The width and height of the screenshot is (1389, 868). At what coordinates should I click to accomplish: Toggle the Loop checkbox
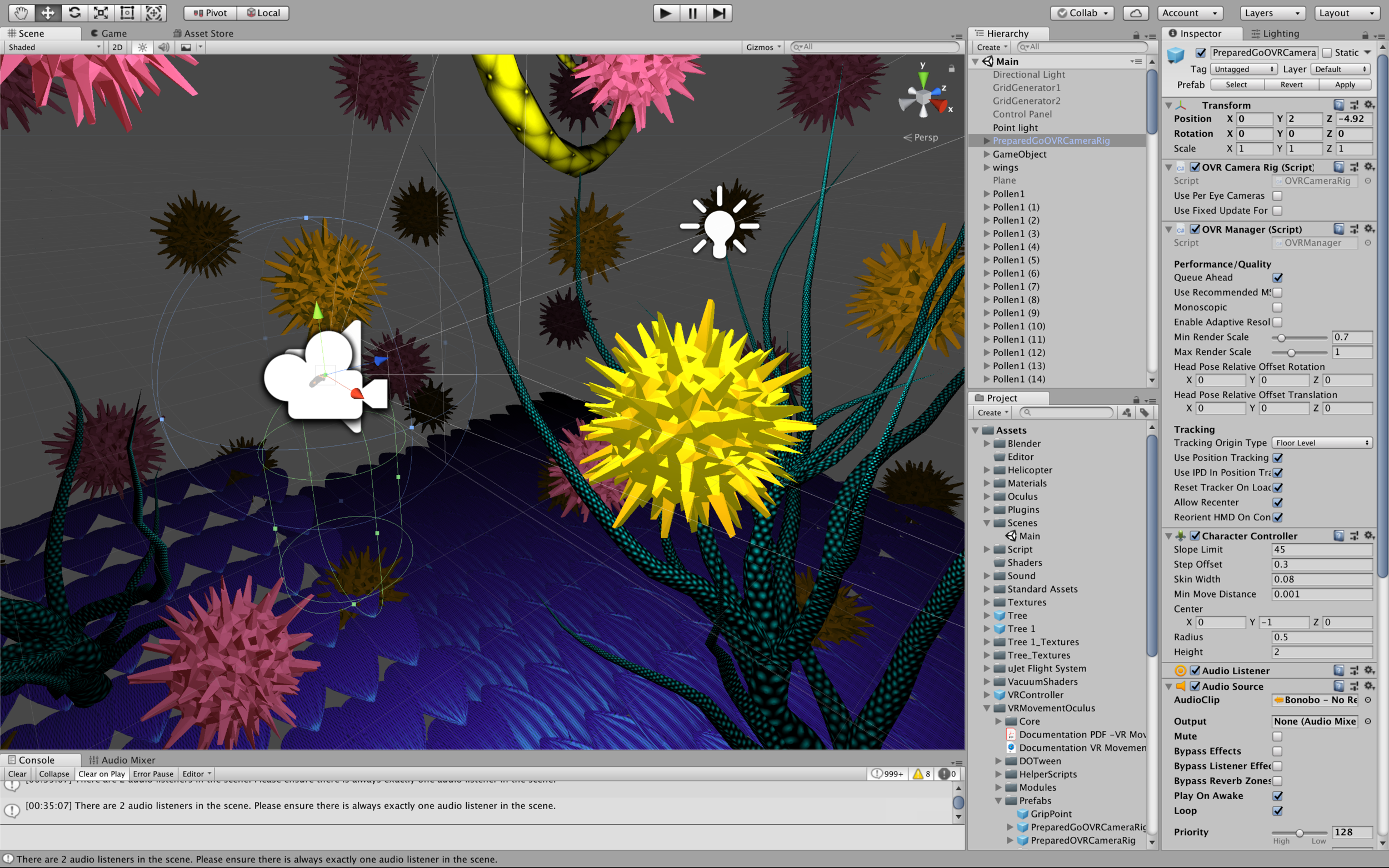(1277, 811)
